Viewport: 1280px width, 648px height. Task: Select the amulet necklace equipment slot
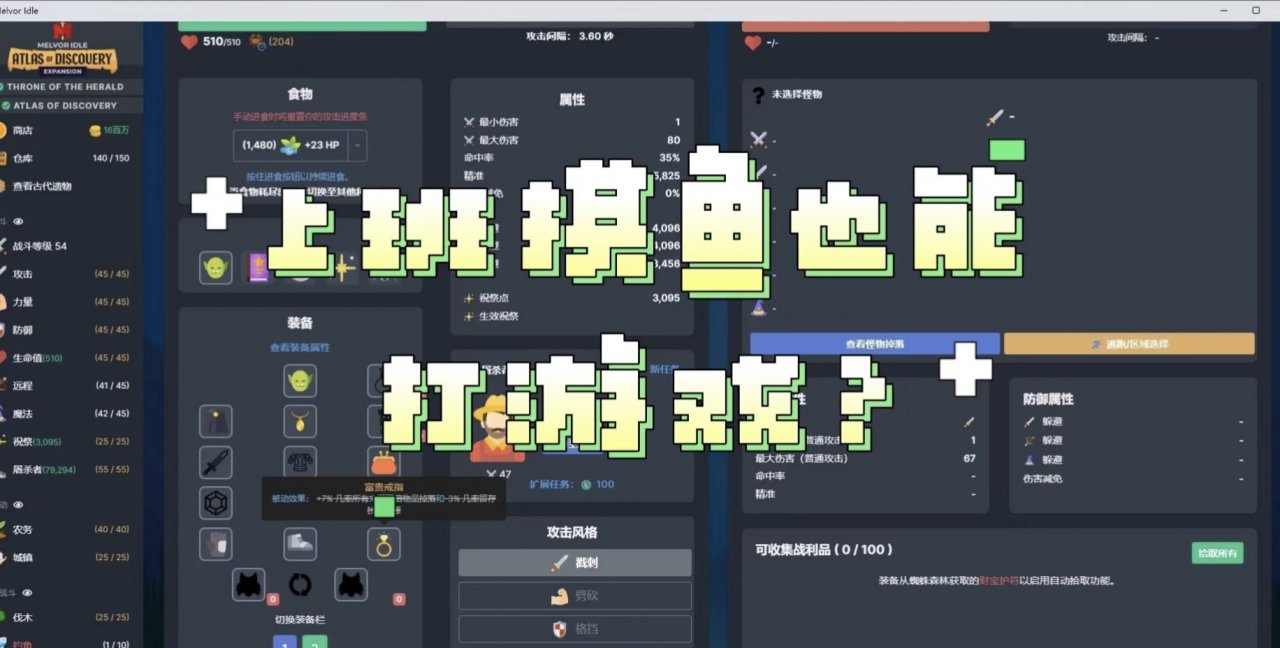tap(300, 422)
